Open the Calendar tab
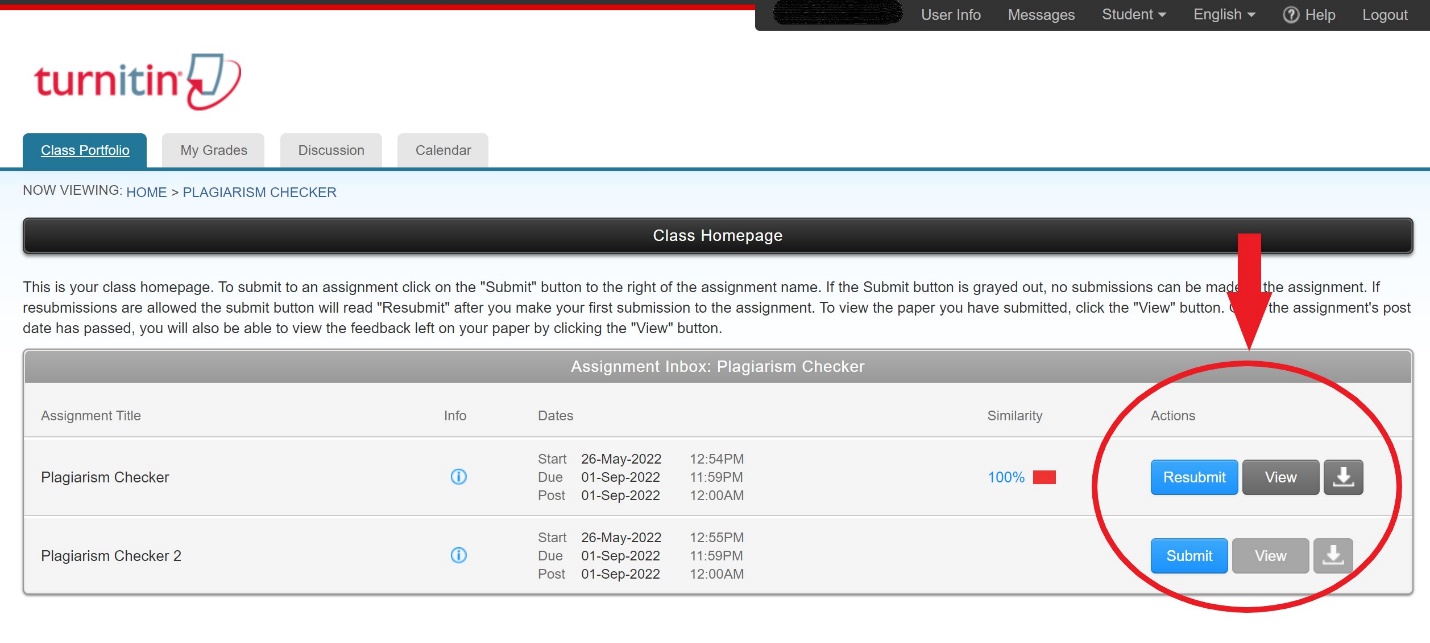The width and height of the screenshot is (1430, 643). click(443, 150)
